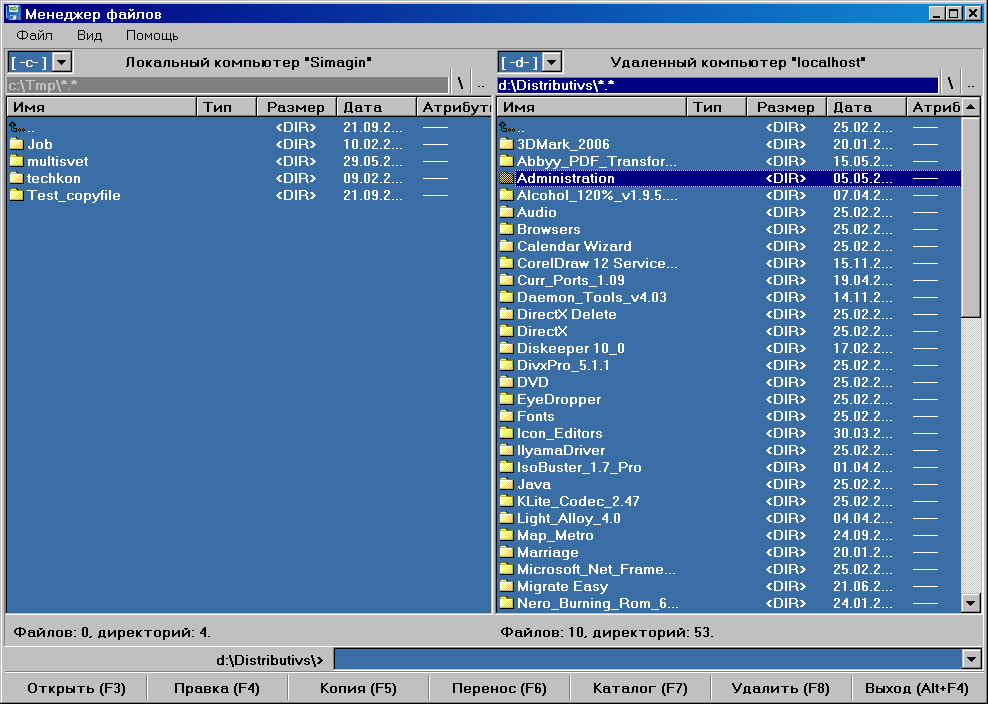Sort left panel by Размер column
Screen dimensions: 988x704
click(296, 107)
